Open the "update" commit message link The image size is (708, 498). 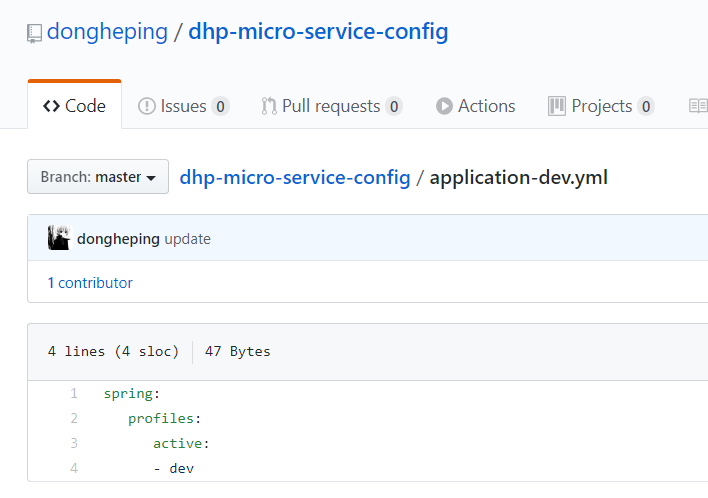click(x=187, y=239)
